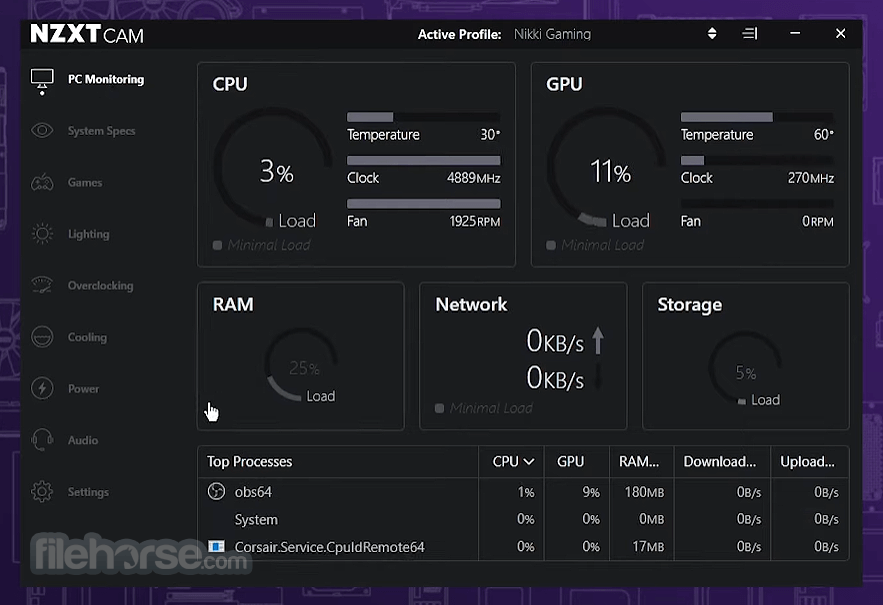Click the CPU fan 1925RPM value
This screenshot has height=605, width=883.
pos(475,221)
